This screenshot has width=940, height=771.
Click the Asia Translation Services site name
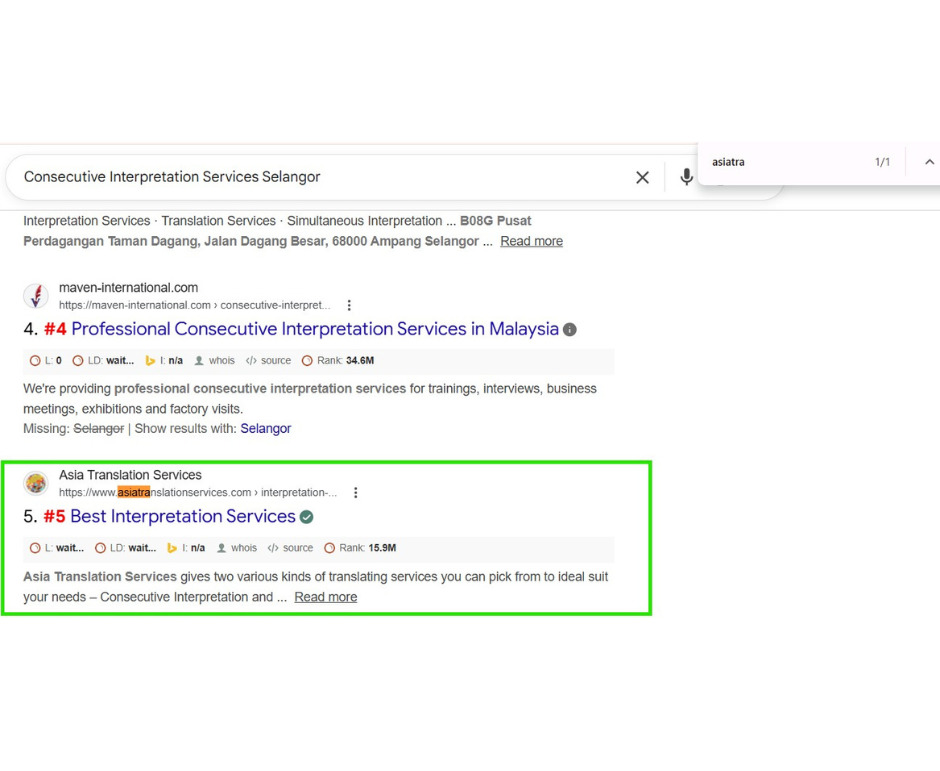click(x=130, y=475)
